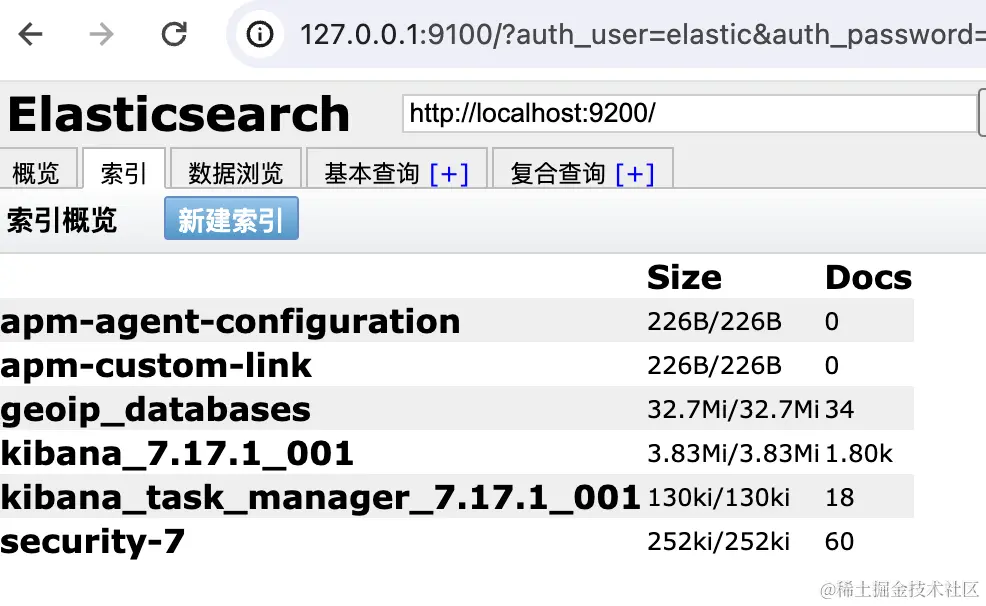The width and height of the screenshot is (986, 606).
Task: Go back with the browser back arrow
Action: pos(30,34)
